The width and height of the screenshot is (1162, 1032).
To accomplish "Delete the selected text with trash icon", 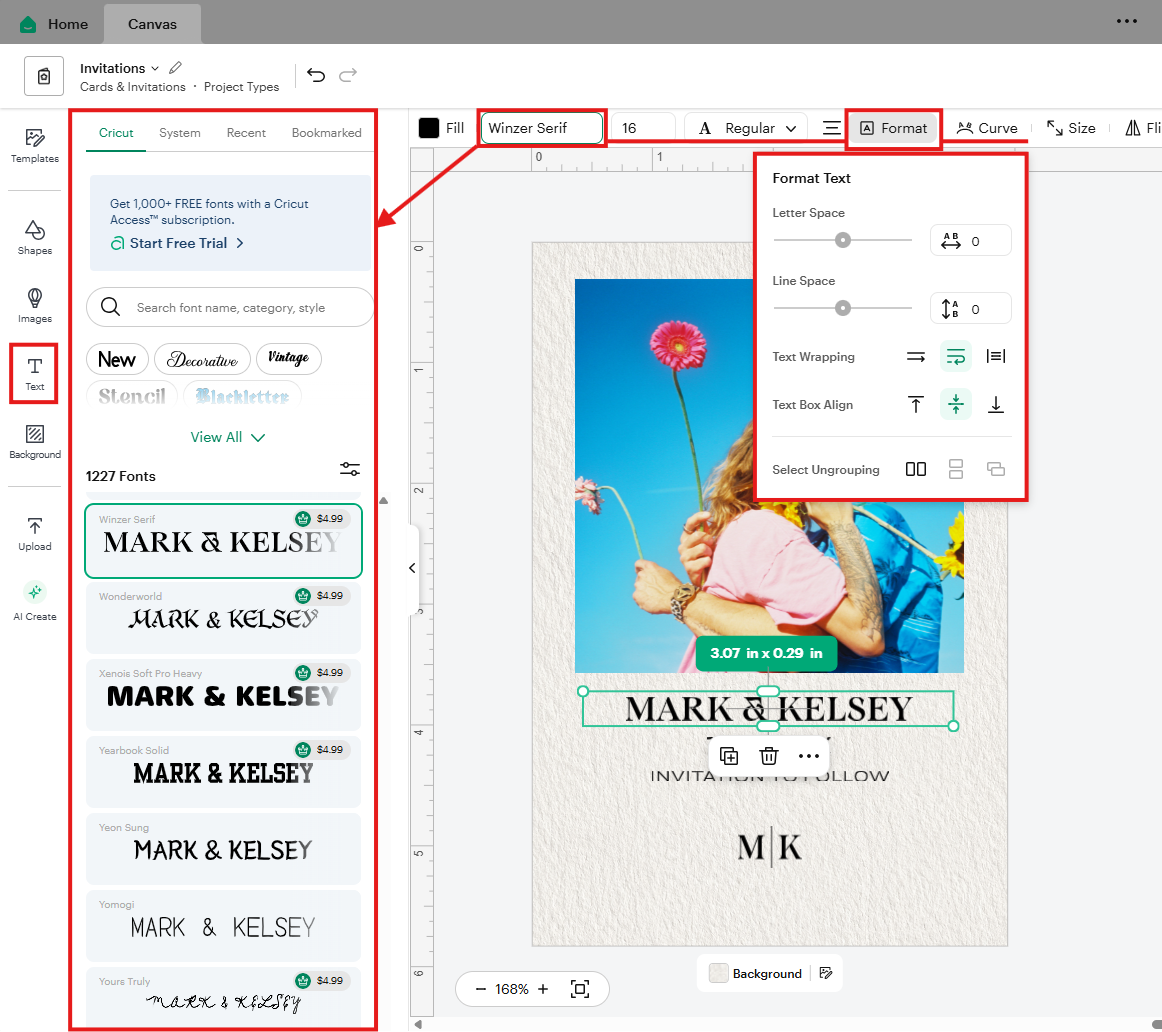I will point(768,756).
